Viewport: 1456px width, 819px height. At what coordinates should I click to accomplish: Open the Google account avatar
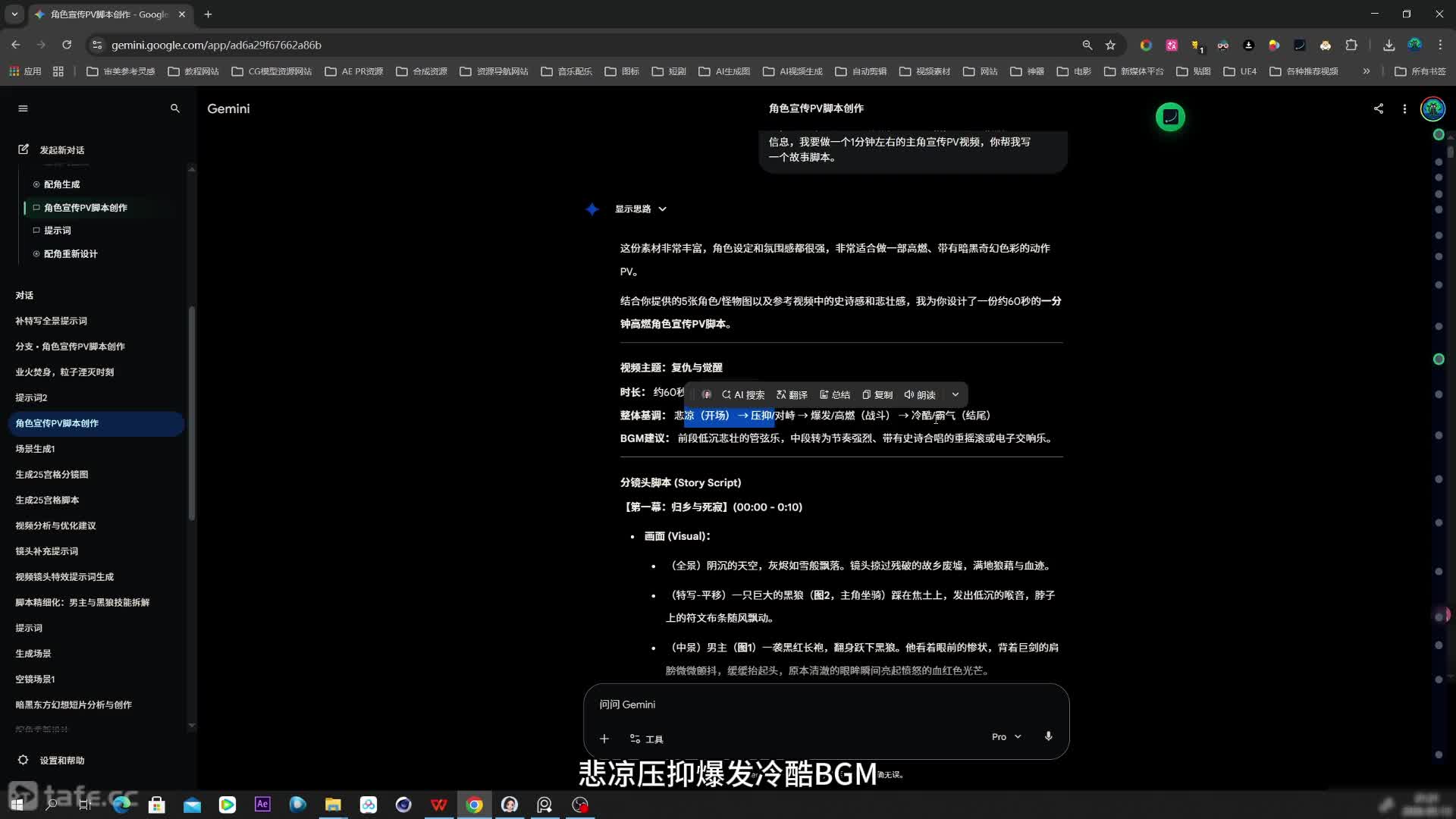click(x=1432, y=108)
